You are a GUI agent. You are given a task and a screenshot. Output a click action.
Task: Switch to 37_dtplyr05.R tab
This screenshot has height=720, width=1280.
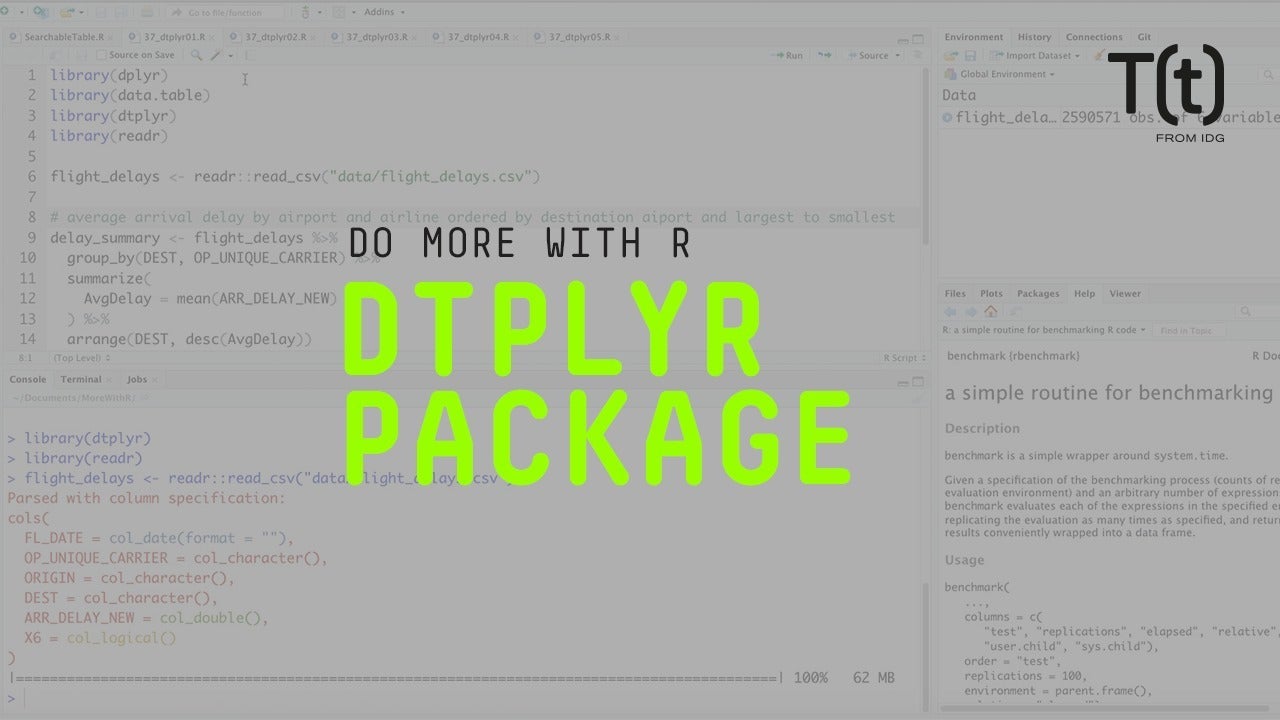pyautogui.click(x=578, y=37)
